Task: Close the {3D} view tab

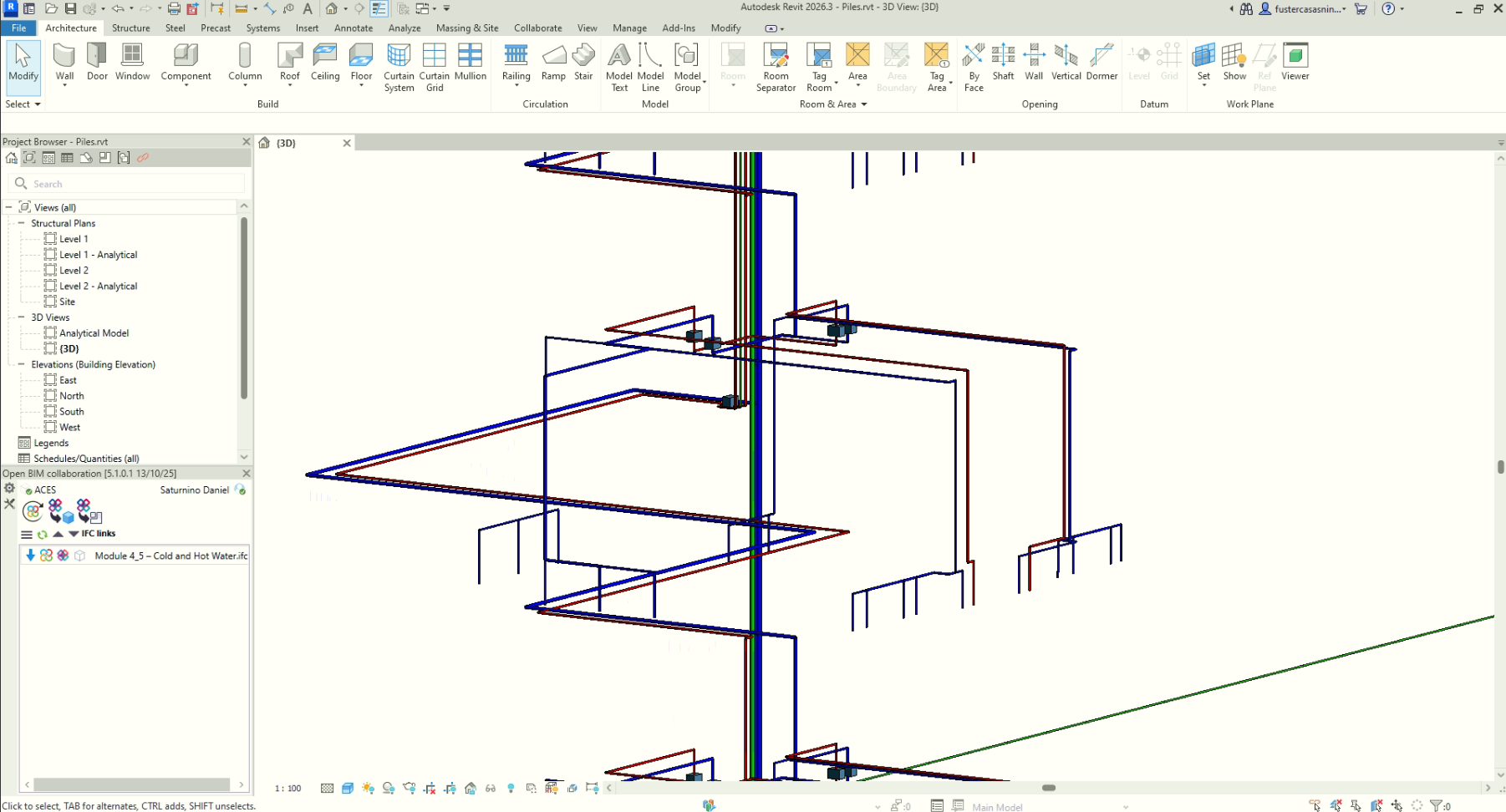Action: click(347, 143)
